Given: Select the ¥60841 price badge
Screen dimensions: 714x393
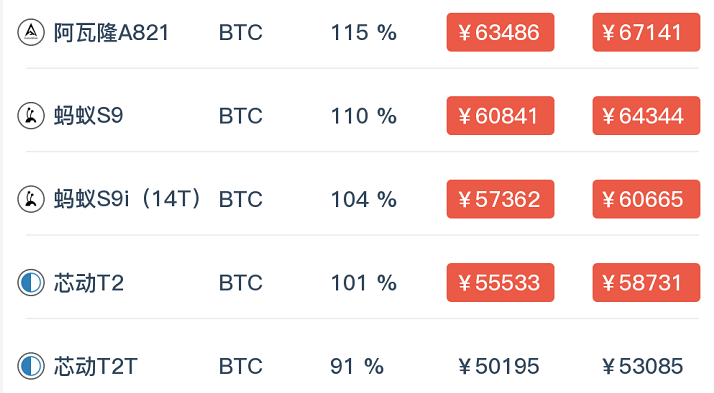Looking at the screenshot, I should [500, 116].
